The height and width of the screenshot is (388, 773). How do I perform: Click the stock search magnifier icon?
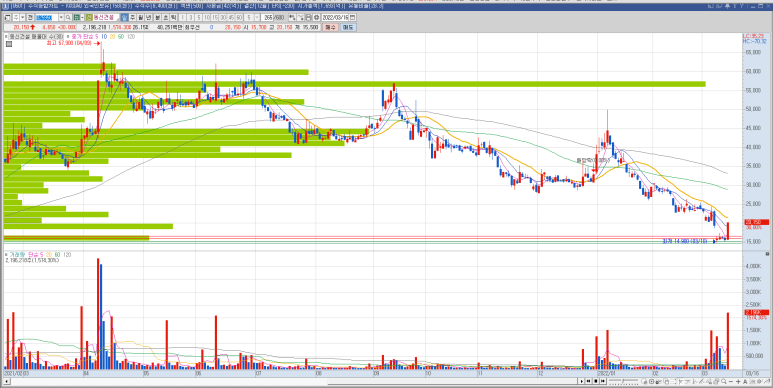coord(68,17)
